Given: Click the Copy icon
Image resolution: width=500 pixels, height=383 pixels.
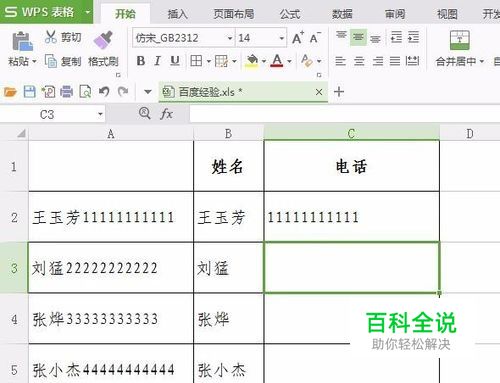Looking at the screenshot, I should [x=50, y=61].
